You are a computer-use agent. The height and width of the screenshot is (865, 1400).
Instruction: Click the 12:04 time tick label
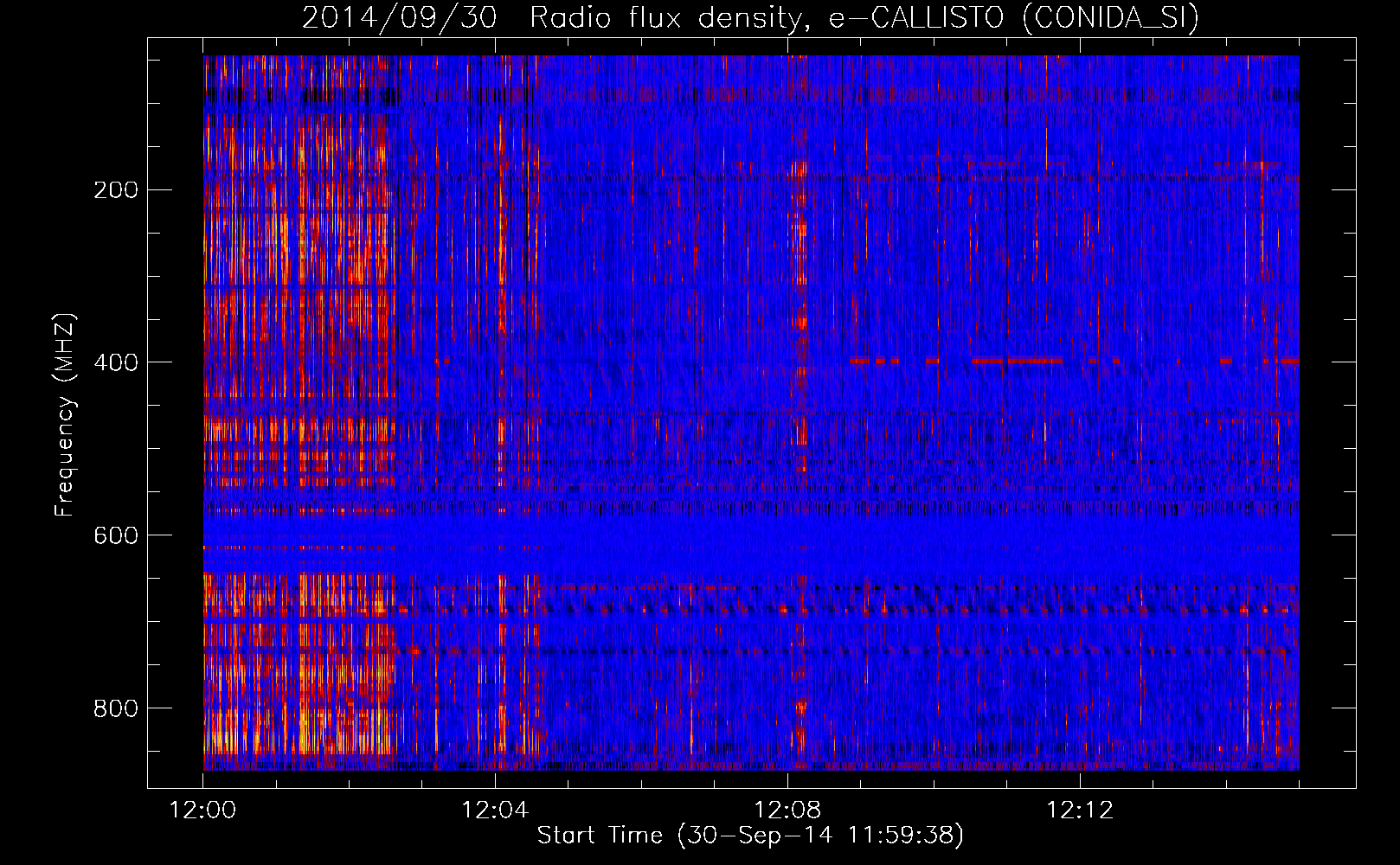495,811
